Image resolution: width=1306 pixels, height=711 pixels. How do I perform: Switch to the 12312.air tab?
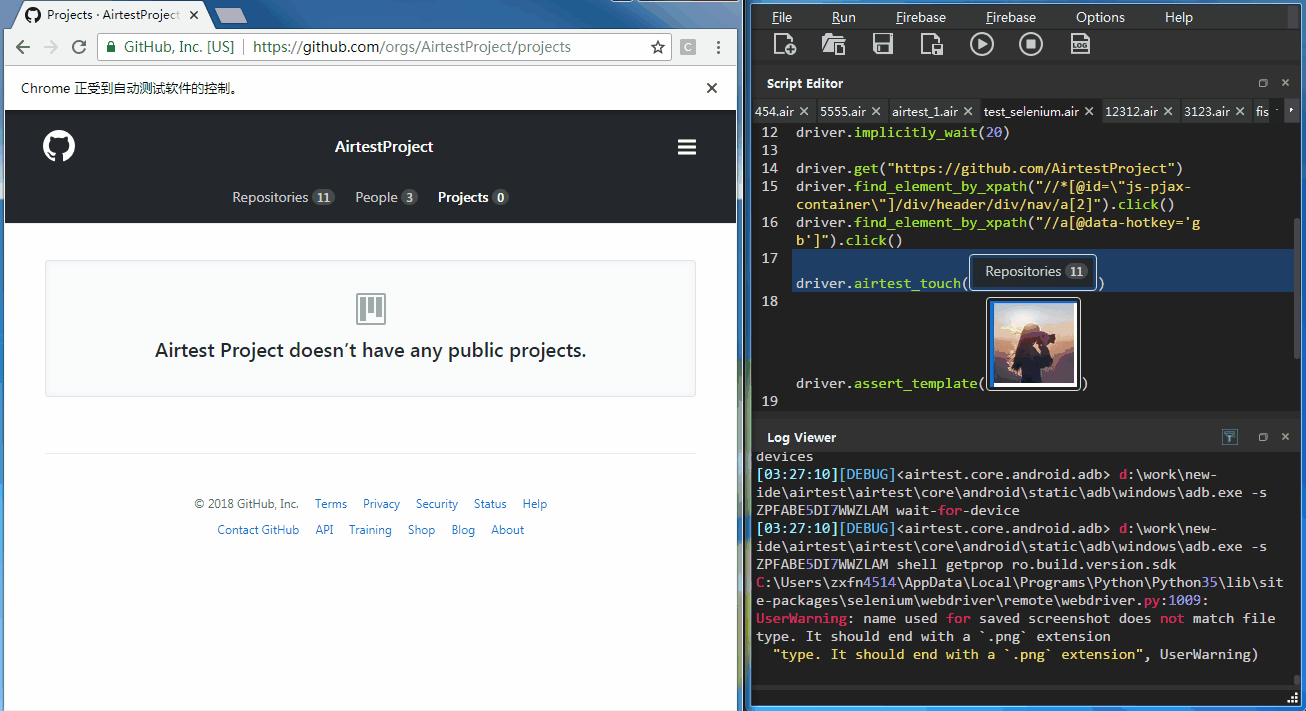coord(1131,112)
